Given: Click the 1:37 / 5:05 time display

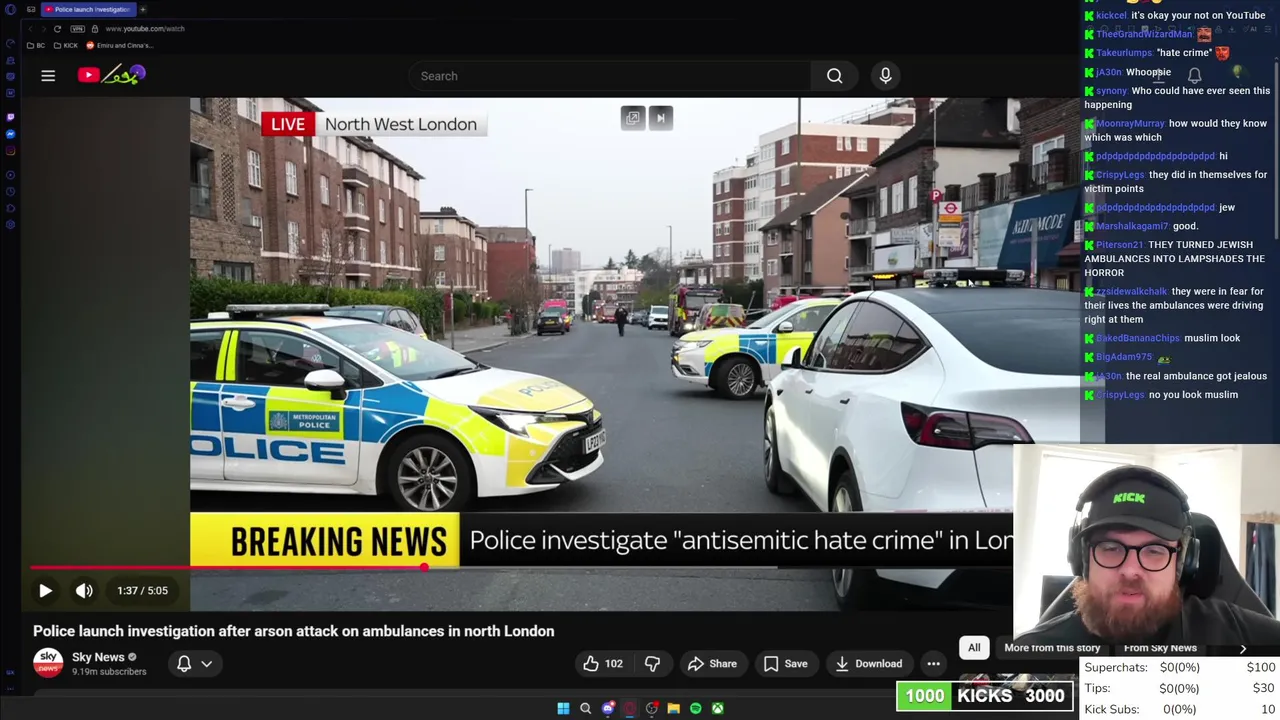Looking at the screenshot, I should point(142,591).
